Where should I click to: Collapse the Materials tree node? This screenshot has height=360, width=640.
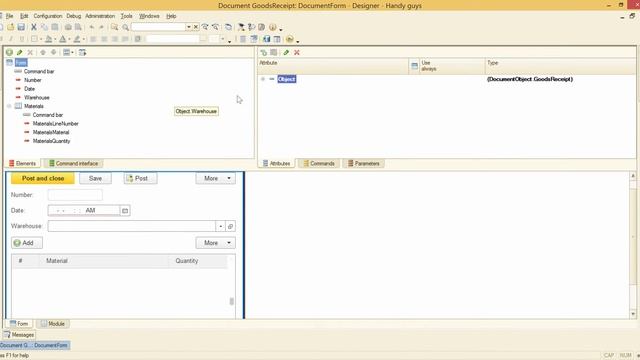9,106
